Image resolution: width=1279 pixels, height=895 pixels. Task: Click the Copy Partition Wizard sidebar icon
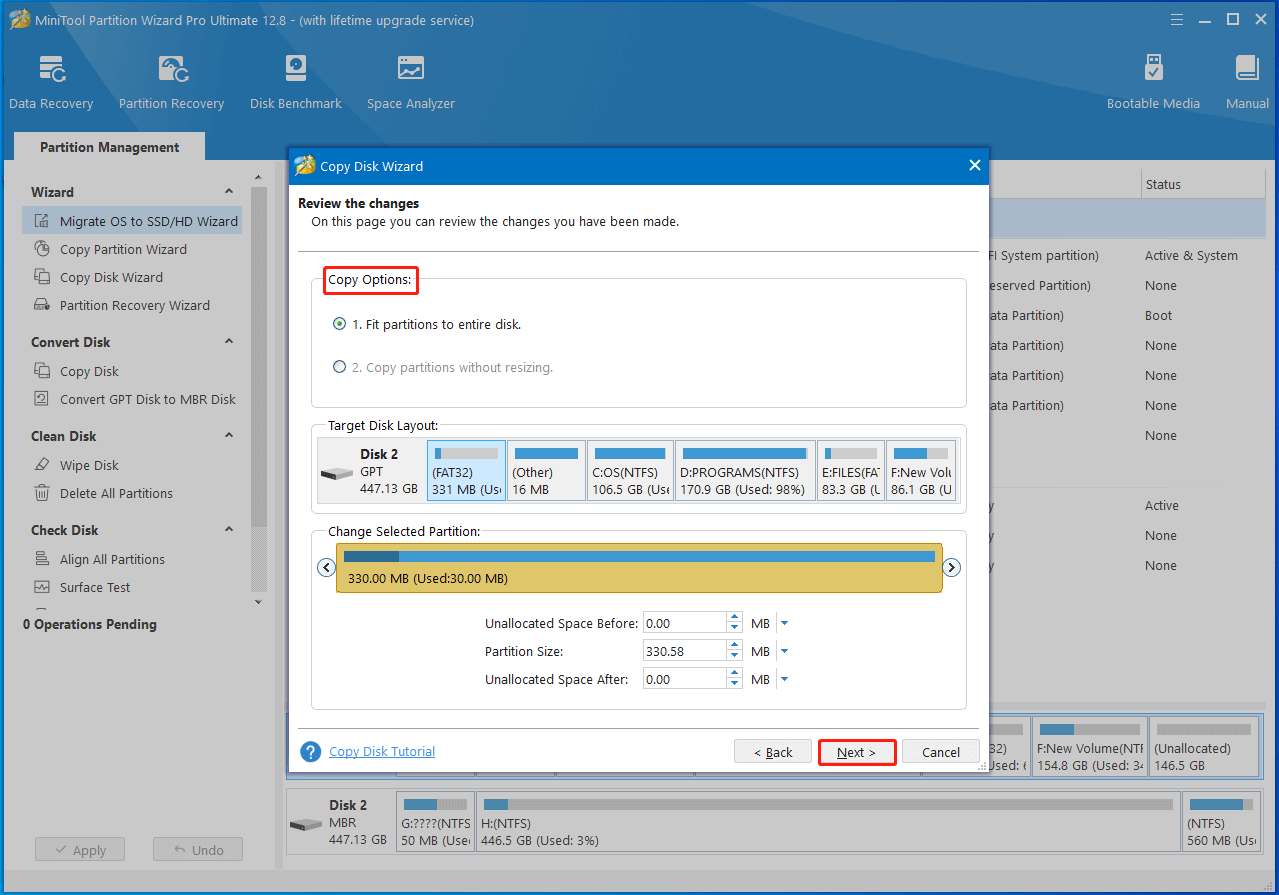pyautogui.click(x=42, y=249)
